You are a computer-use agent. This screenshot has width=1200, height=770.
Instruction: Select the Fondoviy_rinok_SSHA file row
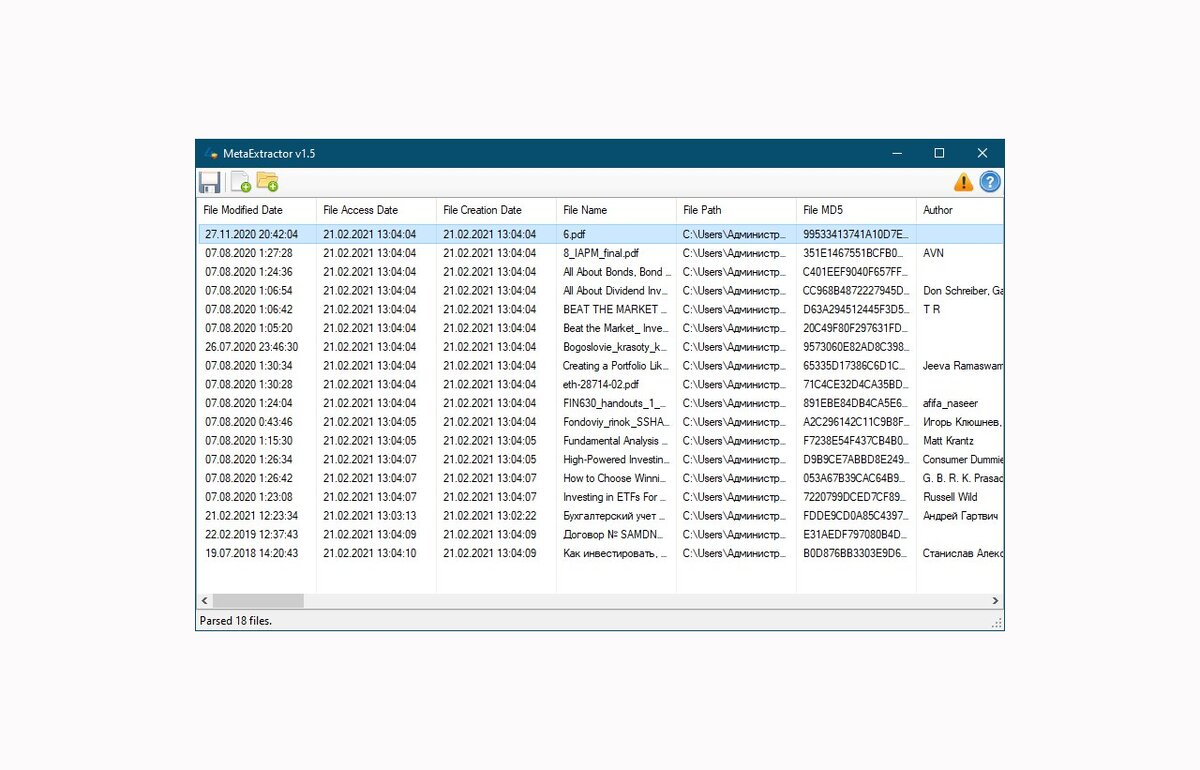click(600, 422)
